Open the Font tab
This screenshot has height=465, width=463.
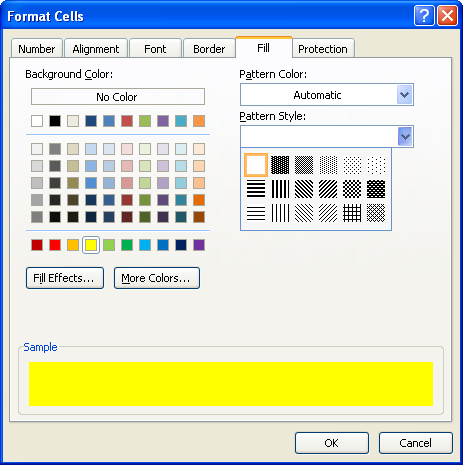pos(155,49)
